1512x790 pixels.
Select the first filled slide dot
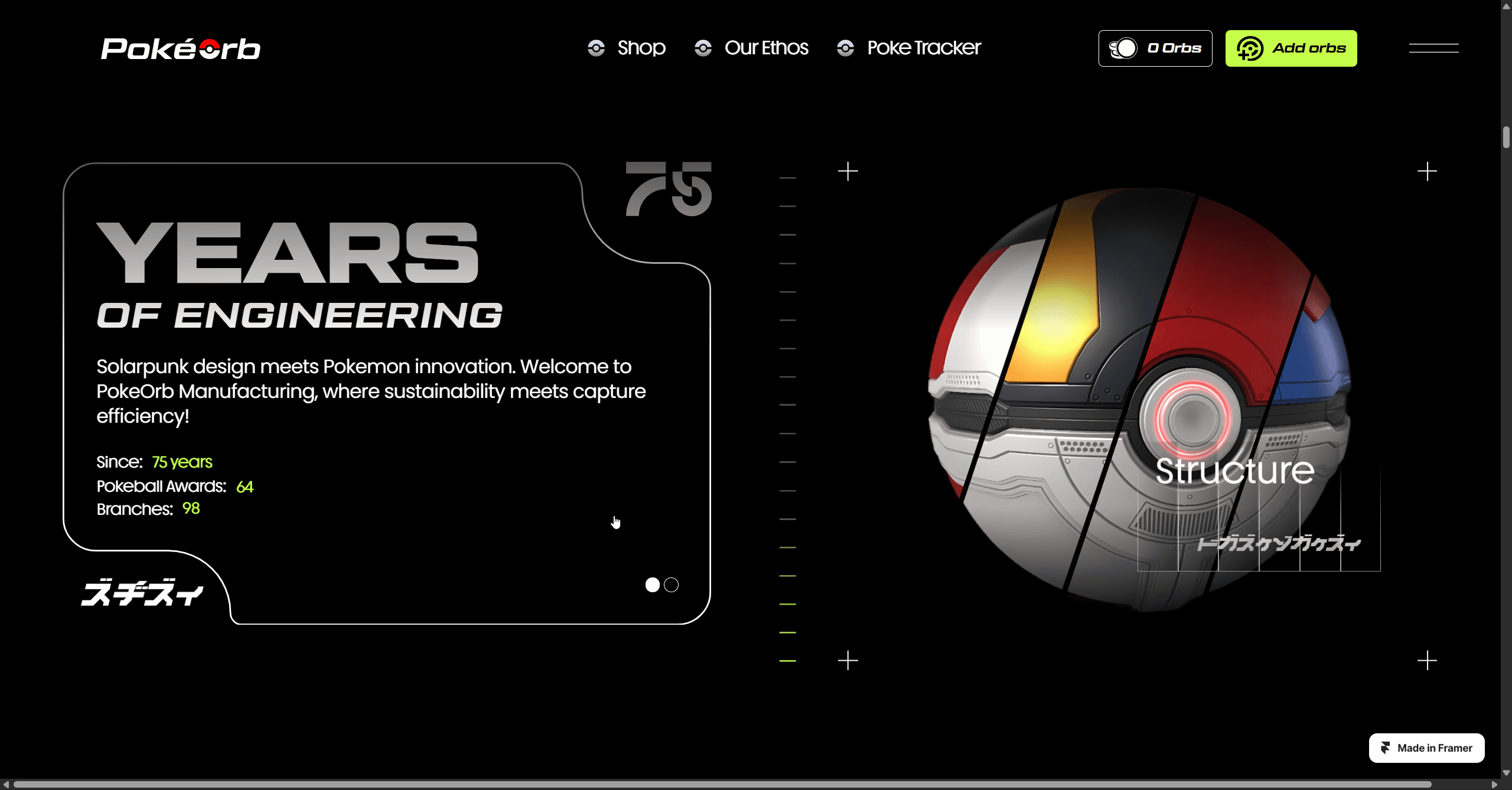pos(653,585)
